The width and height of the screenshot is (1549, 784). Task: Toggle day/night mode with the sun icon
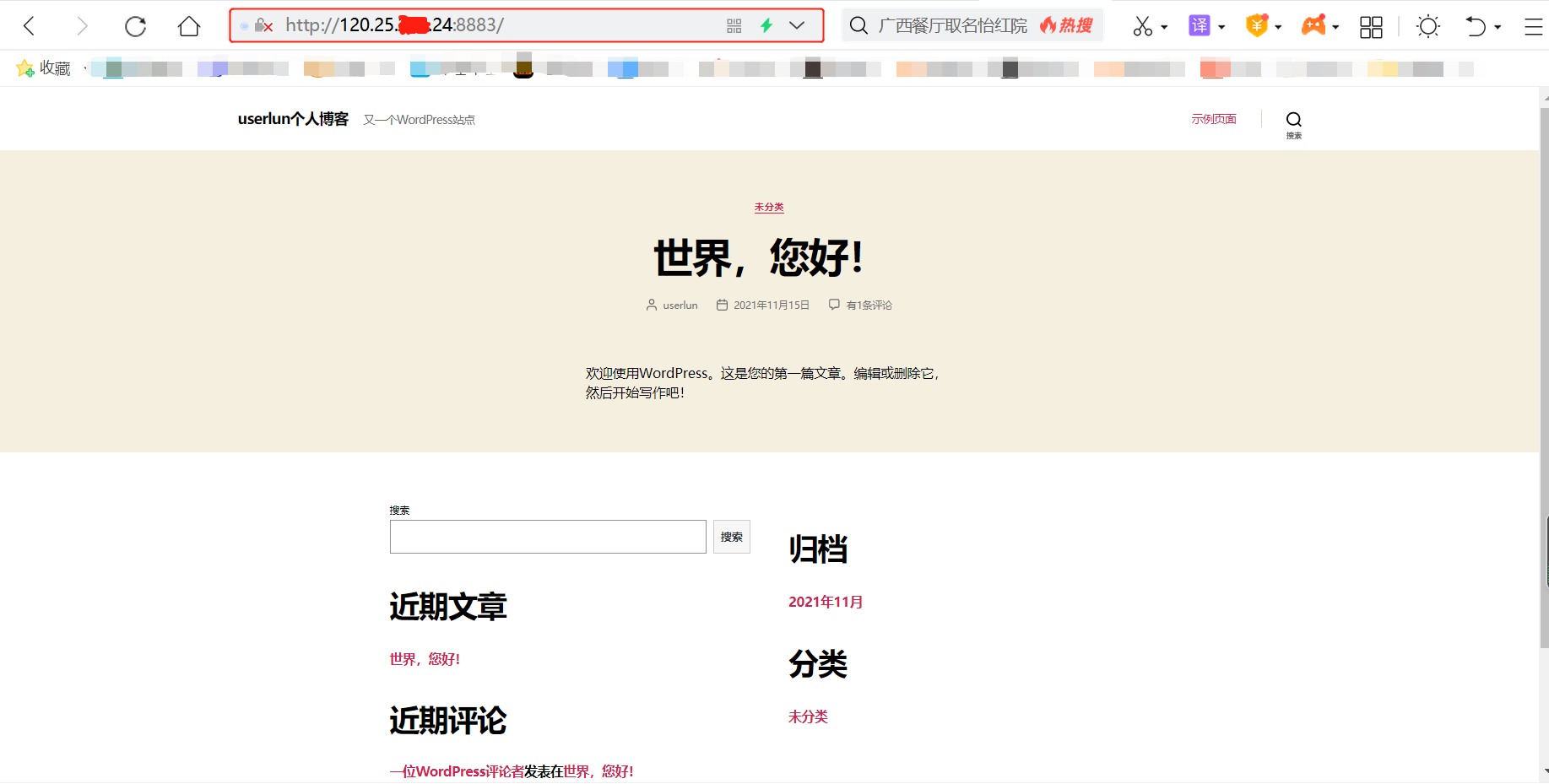(1428, 26)
